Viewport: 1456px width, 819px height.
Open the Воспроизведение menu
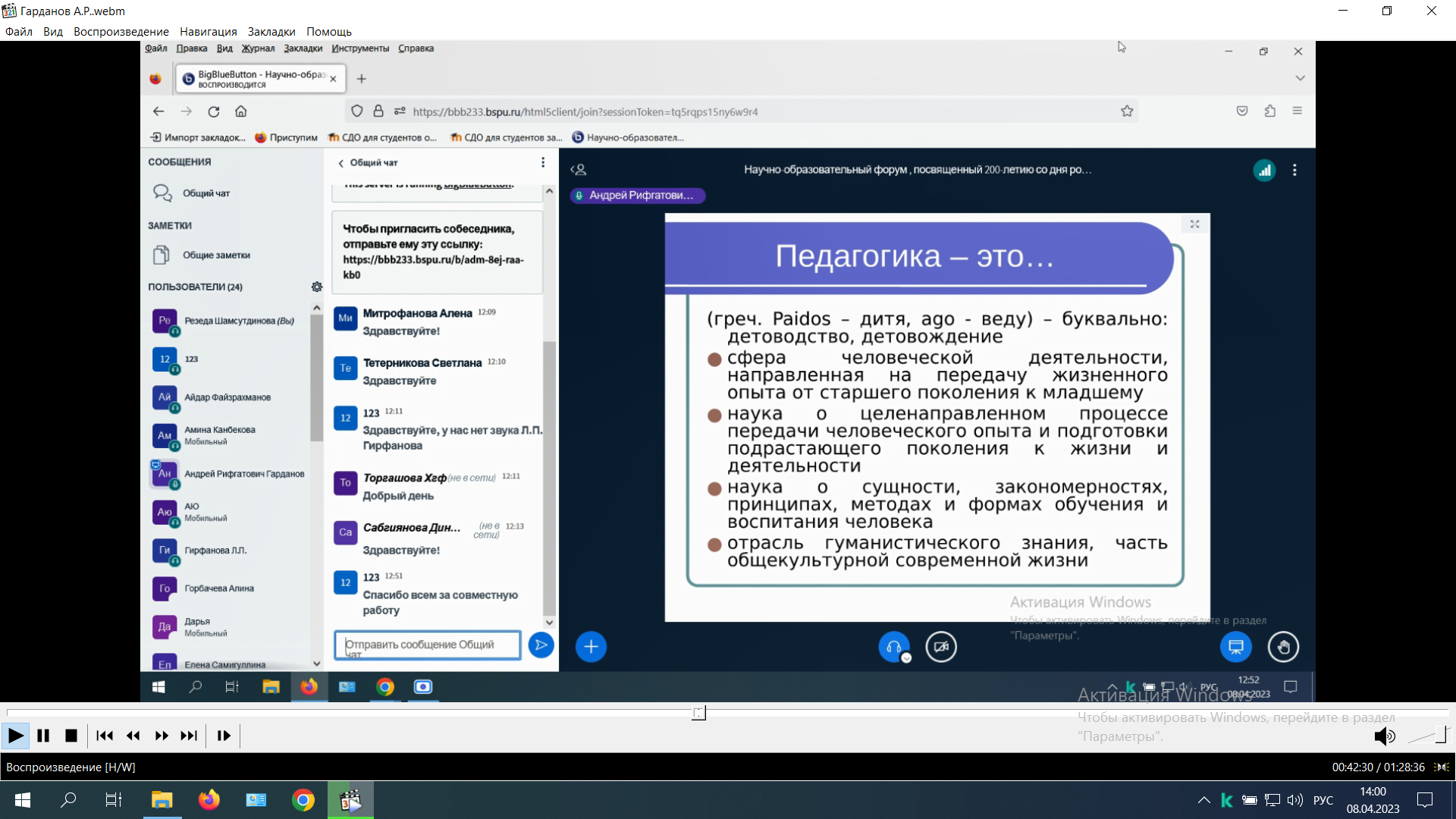121,32
